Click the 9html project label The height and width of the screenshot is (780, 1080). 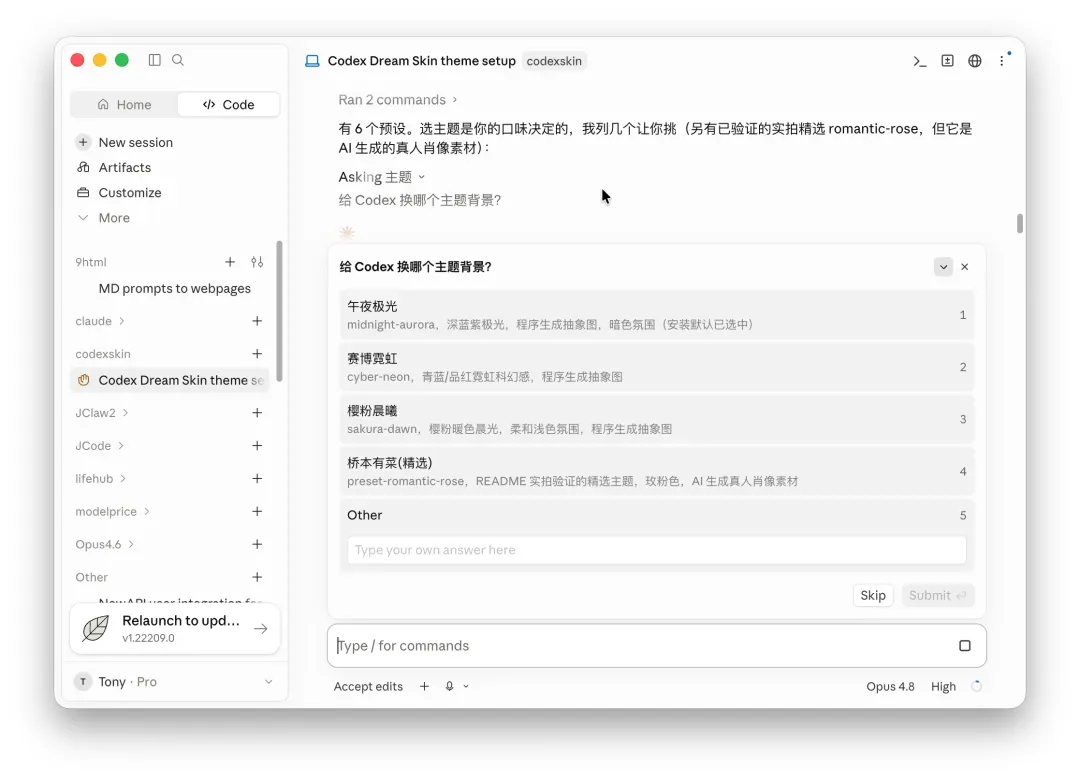tap(91, 262)
